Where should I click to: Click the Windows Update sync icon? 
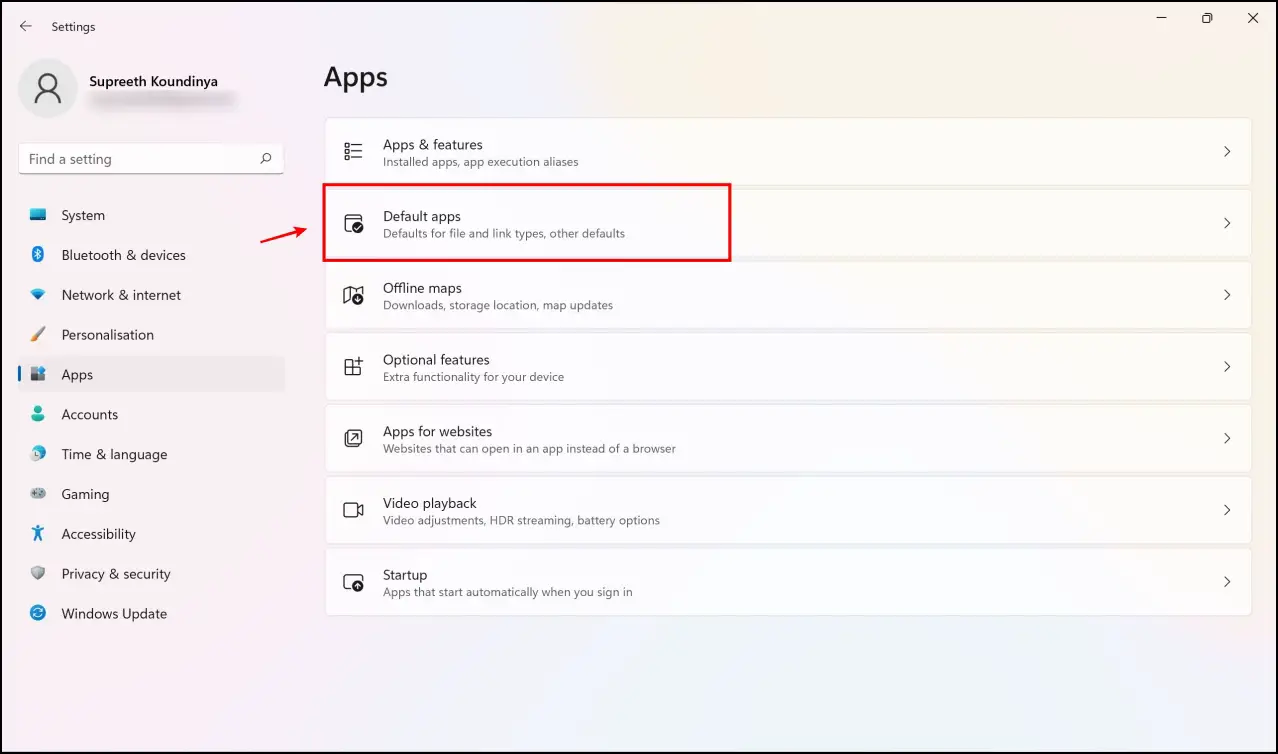[x=38, y=614]
